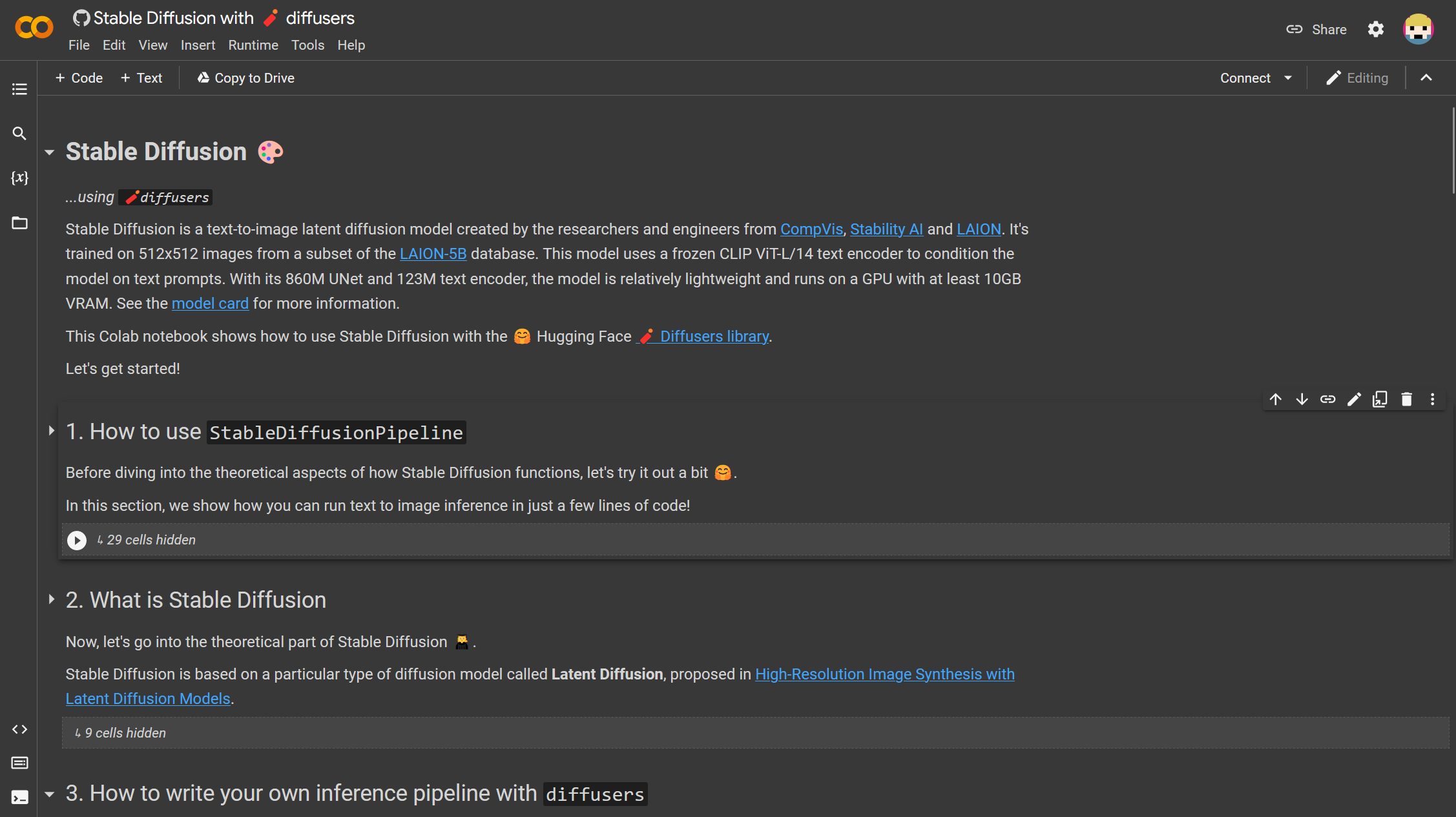Open the Files folder icon in sidebar
Screen dimensions: 1456x817
(19, 223)
